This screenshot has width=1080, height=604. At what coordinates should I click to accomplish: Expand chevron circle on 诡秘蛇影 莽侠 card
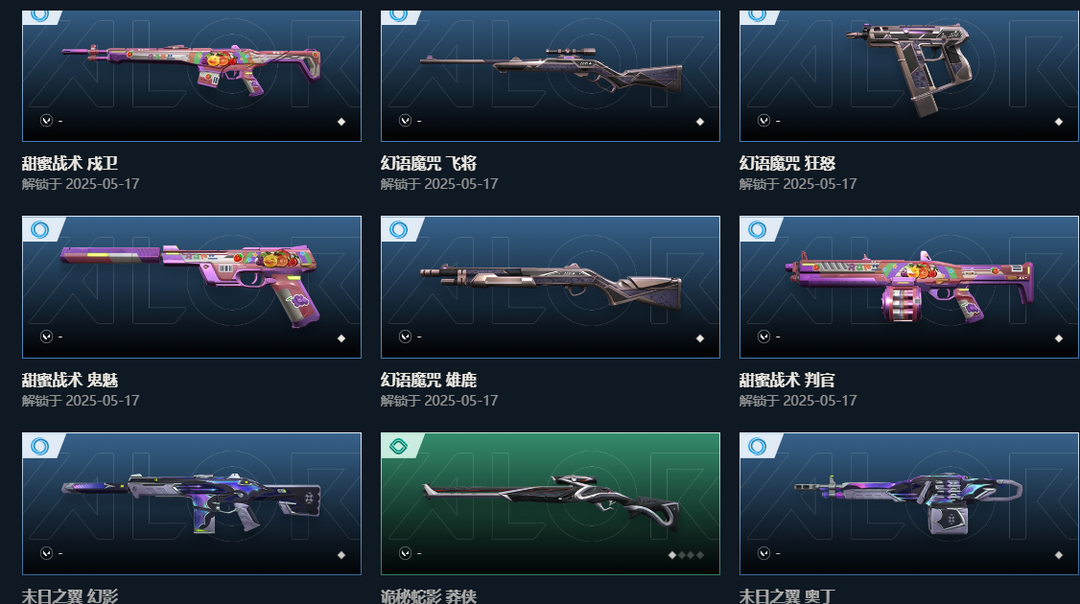point(405,553)
